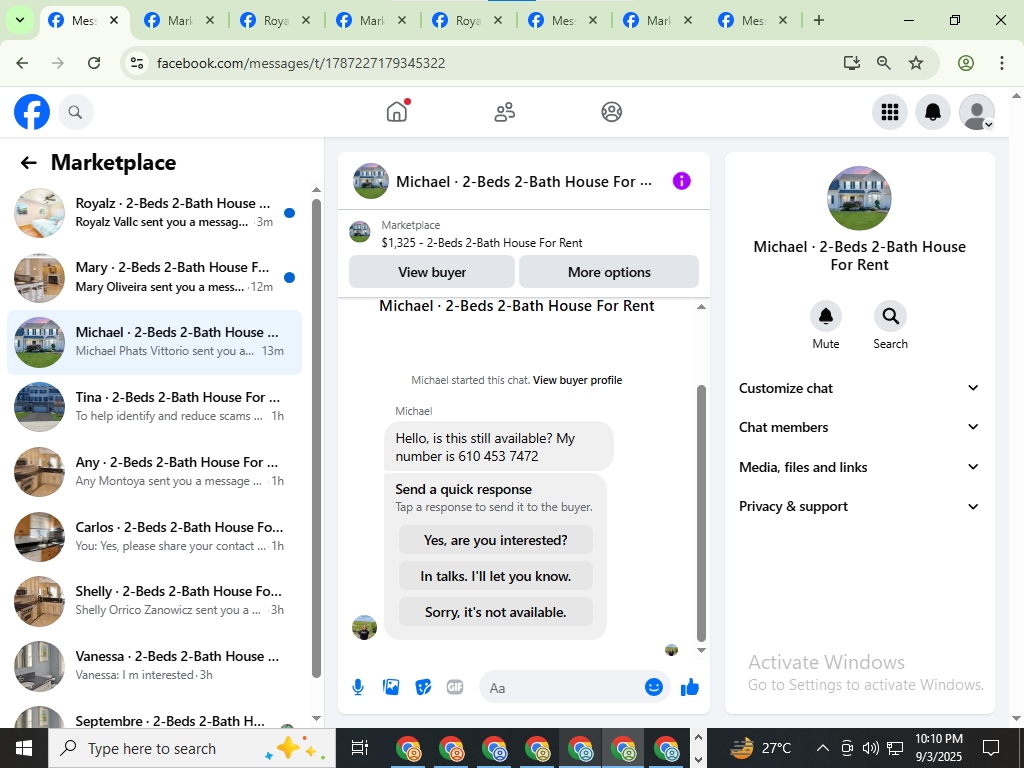
Task: Open Royalz conversation in list
Action: (154, 213)
